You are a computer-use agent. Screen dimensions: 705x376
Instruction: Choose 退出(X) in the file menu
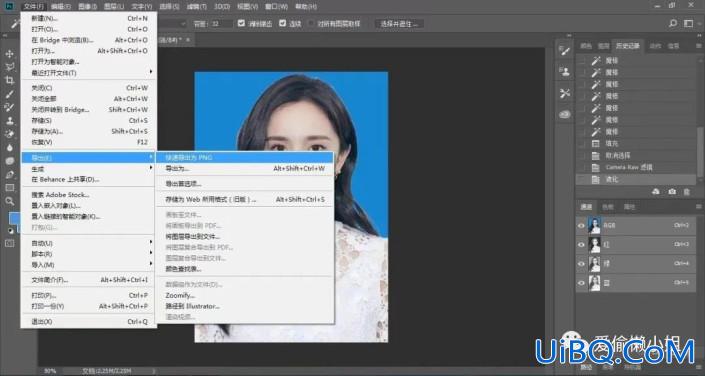pos(89,322)
